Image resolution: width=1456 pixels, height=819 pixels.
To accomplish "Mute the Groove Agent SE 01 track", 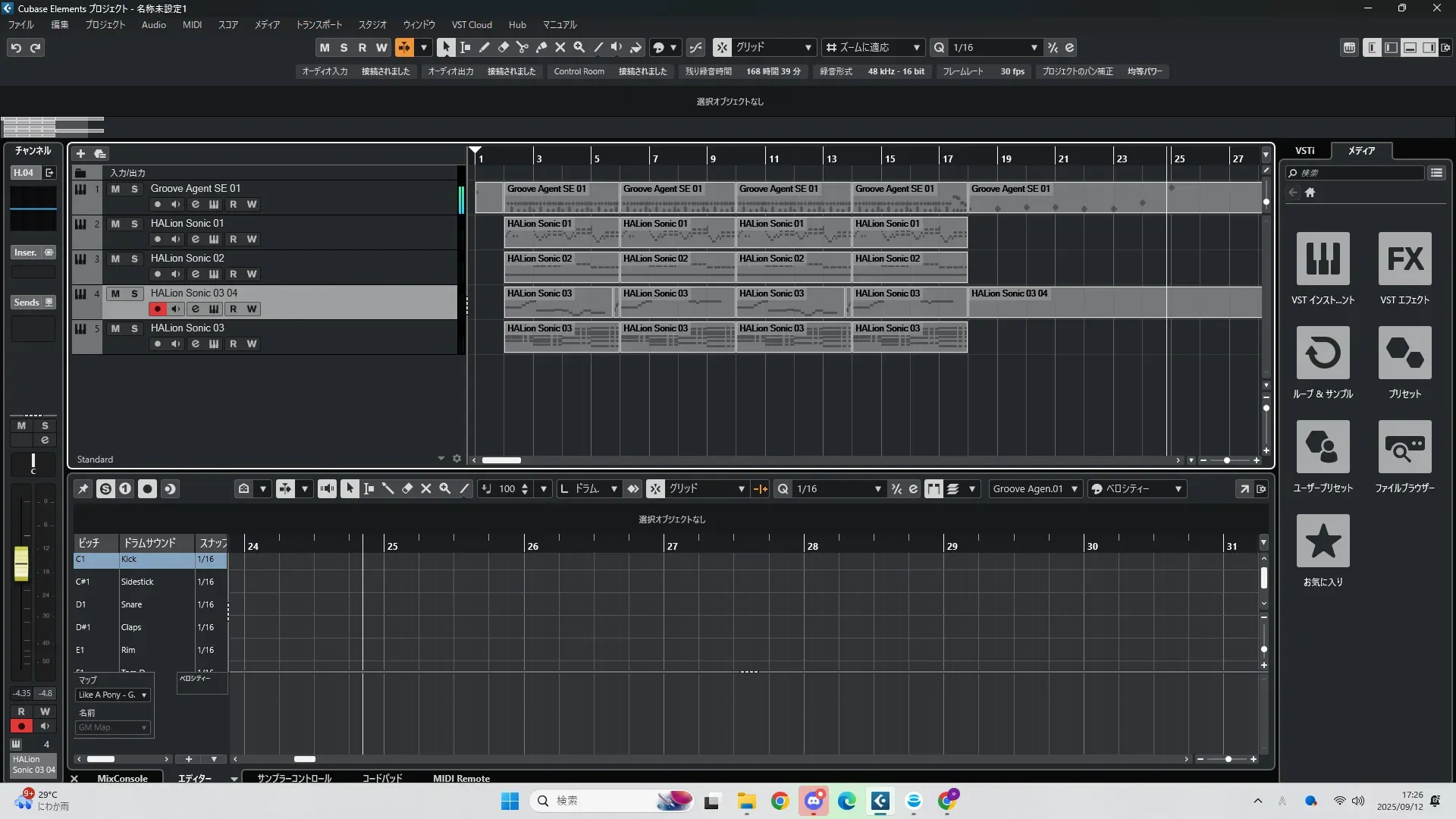I will coord(115,189).
